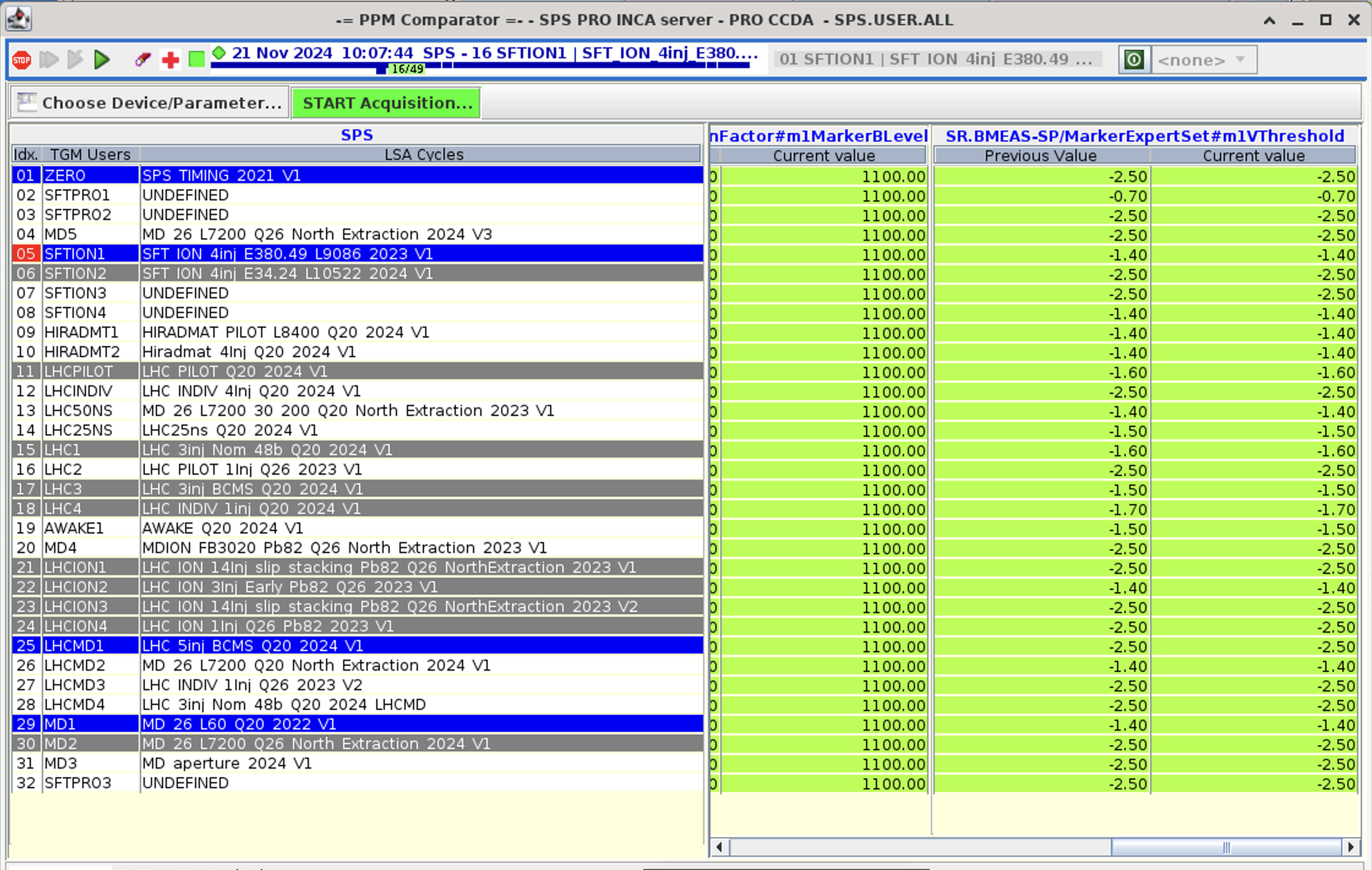
Task: Click the LSA Cycles column header
Action: coord(423,154)
